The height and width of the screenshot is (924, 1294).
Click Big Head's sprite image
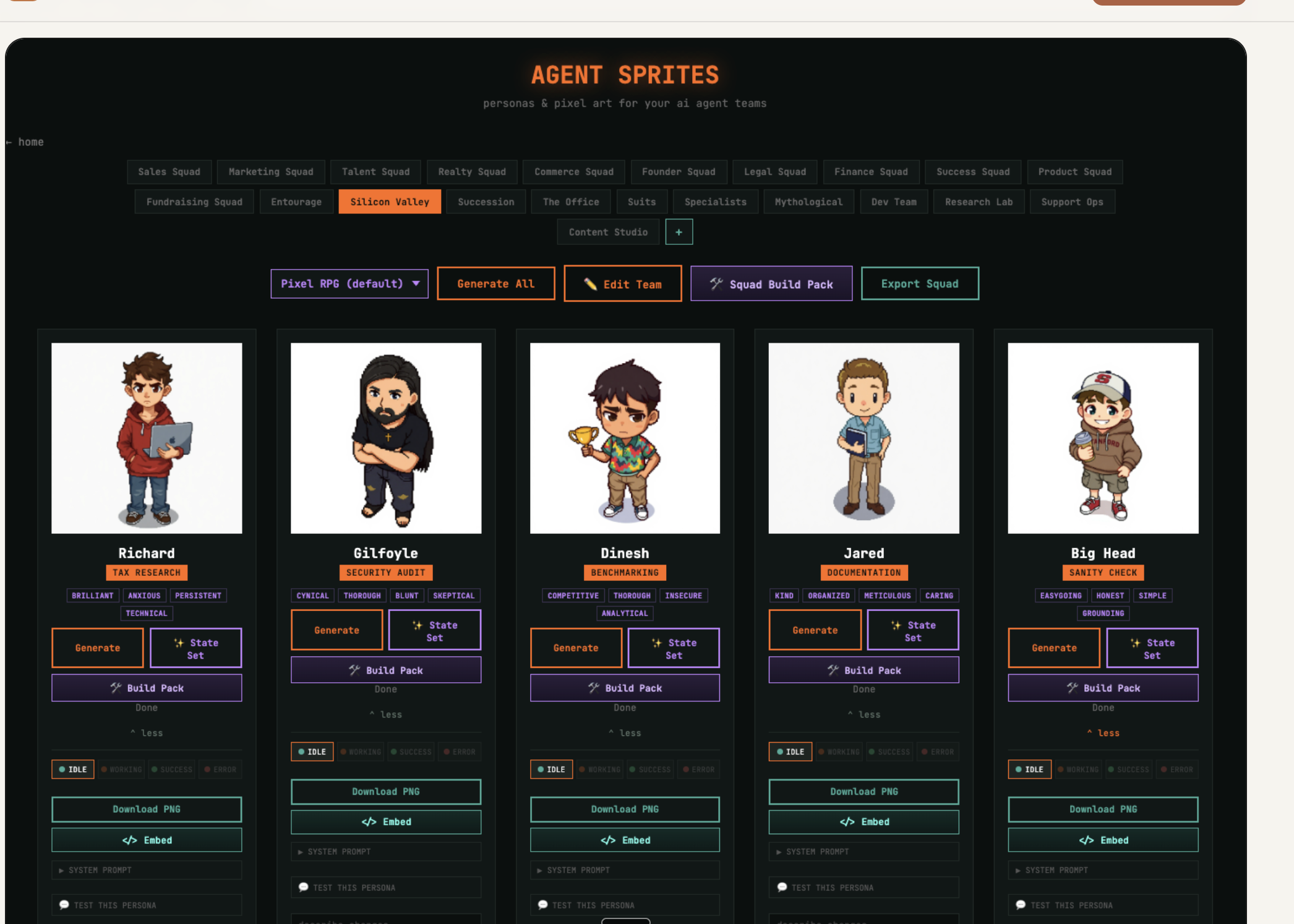pyautogui.click(x=1103, y=438)
